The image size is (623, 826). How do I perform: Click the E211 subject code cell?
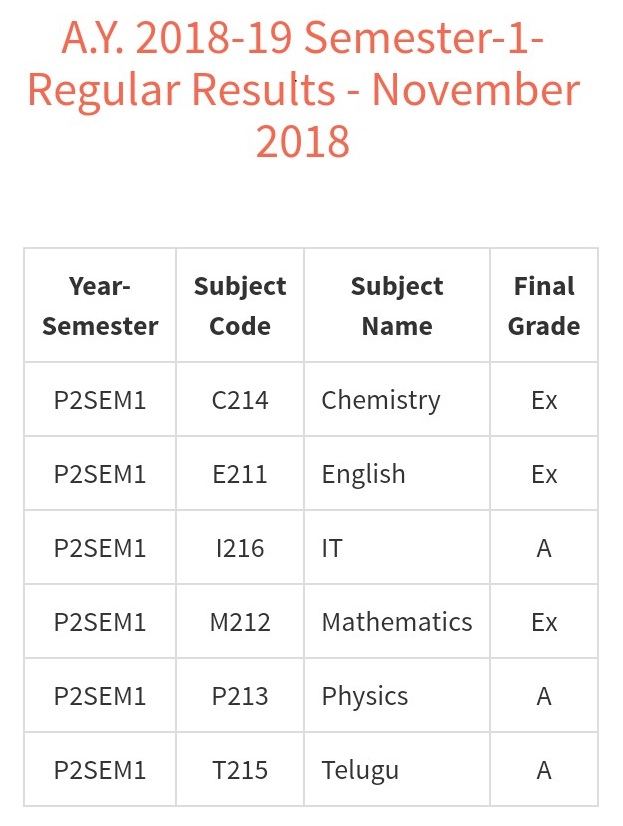pyautogui.click(x=240, y=474)
